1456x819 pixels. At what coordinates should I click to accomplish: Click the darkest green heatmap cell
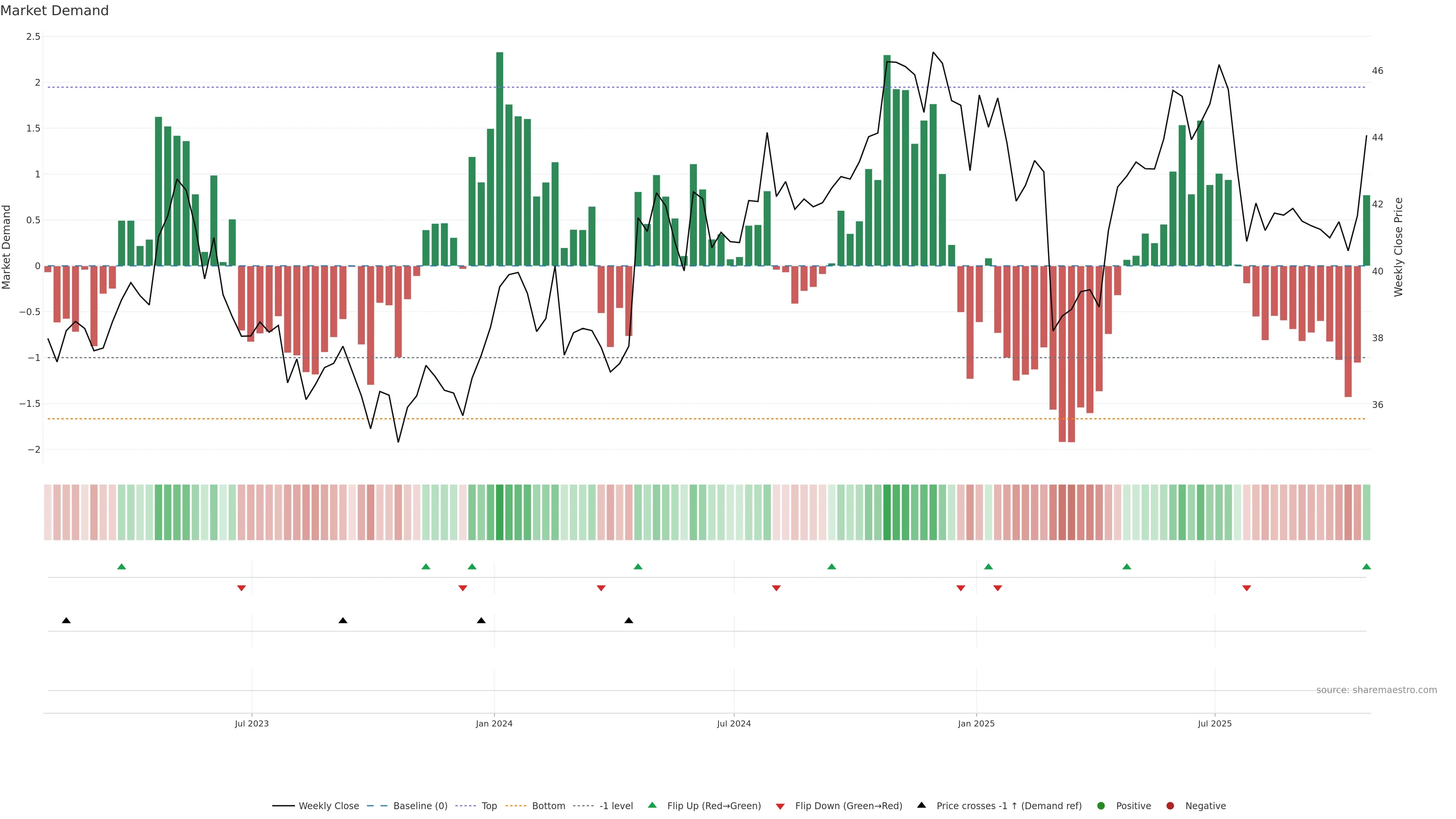click(x=500, y=512)
